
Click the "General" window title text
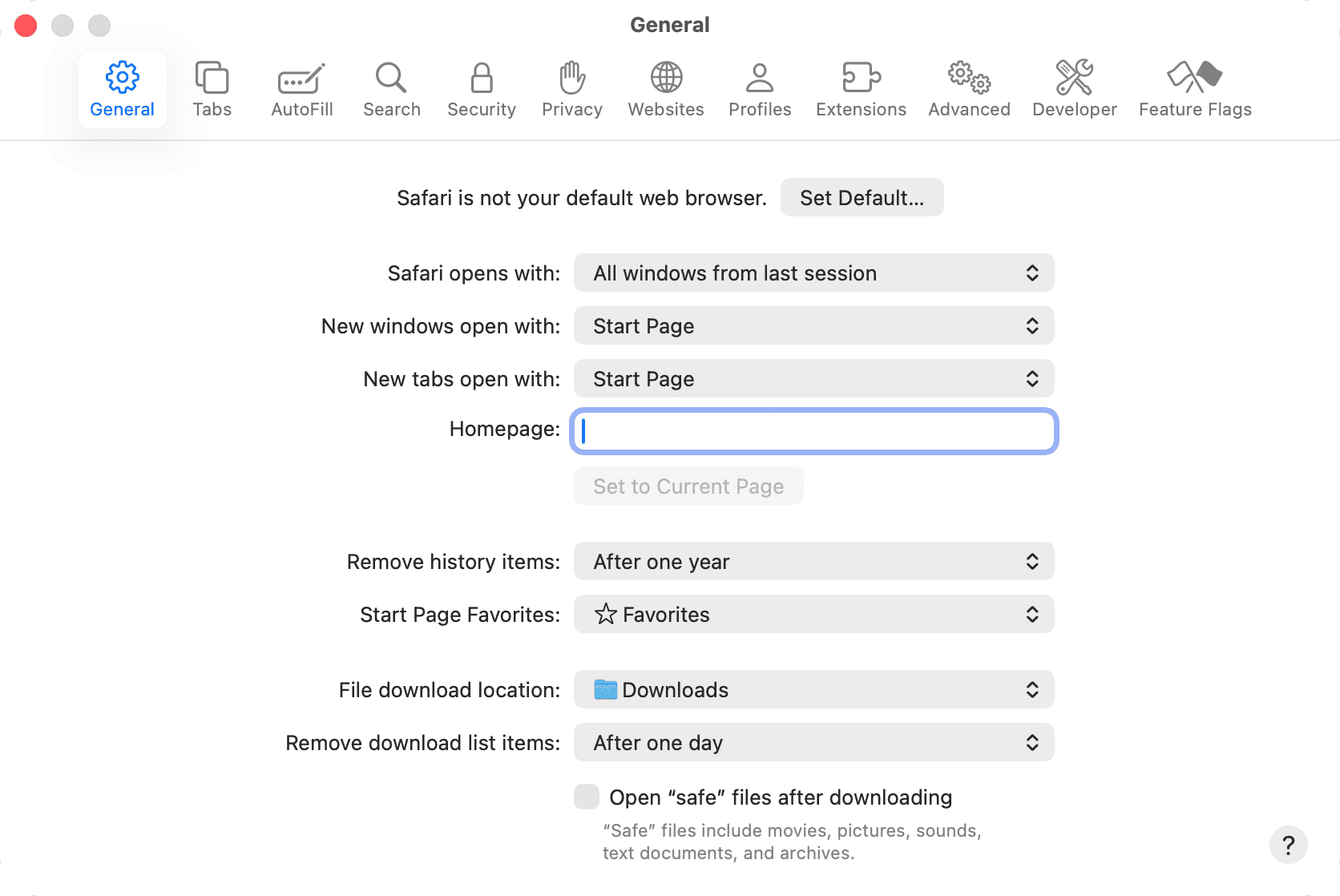click(x=670, y=25)
